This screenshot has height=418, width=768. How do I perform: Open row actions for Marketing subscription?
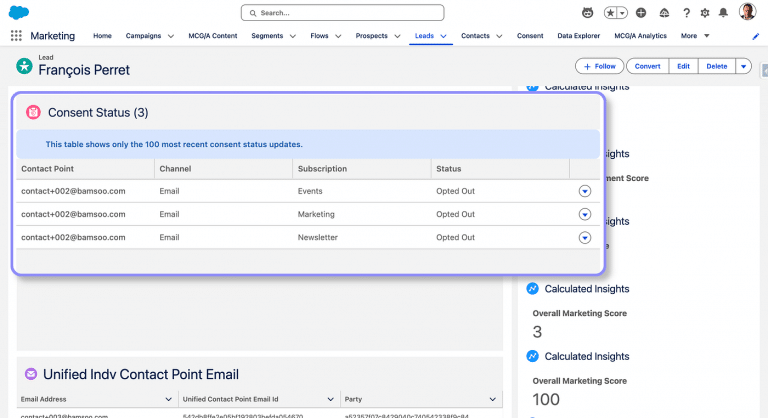pos(585,214)
